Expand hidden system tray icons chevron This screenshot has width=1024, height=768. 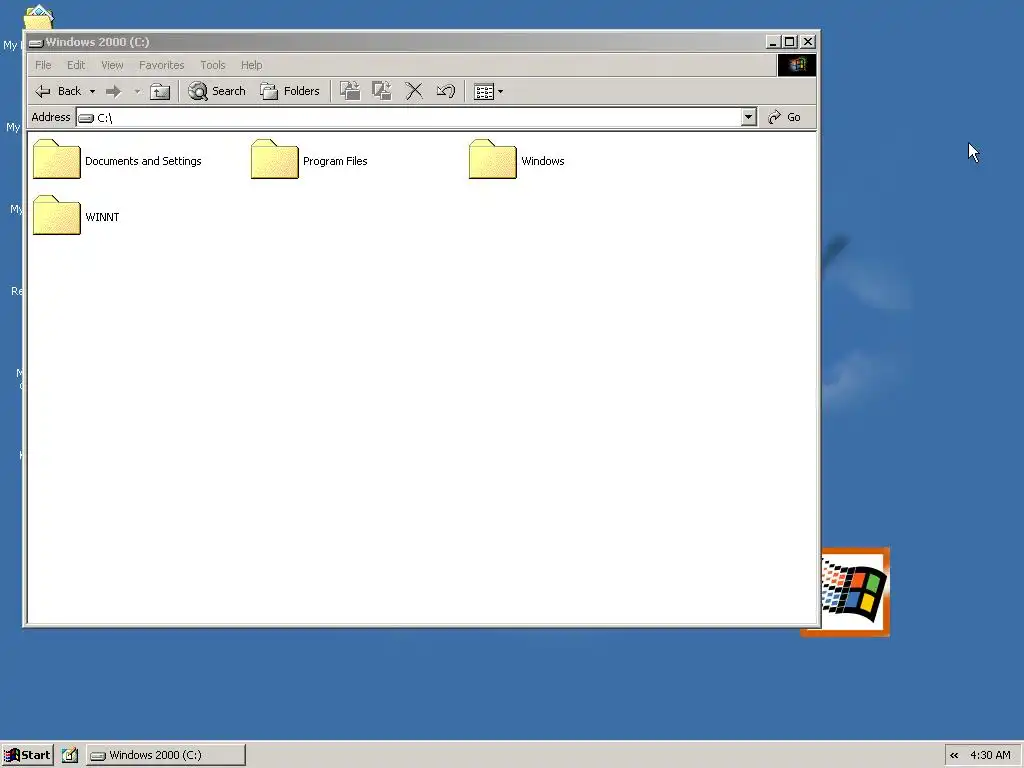(x=954, y=756)
